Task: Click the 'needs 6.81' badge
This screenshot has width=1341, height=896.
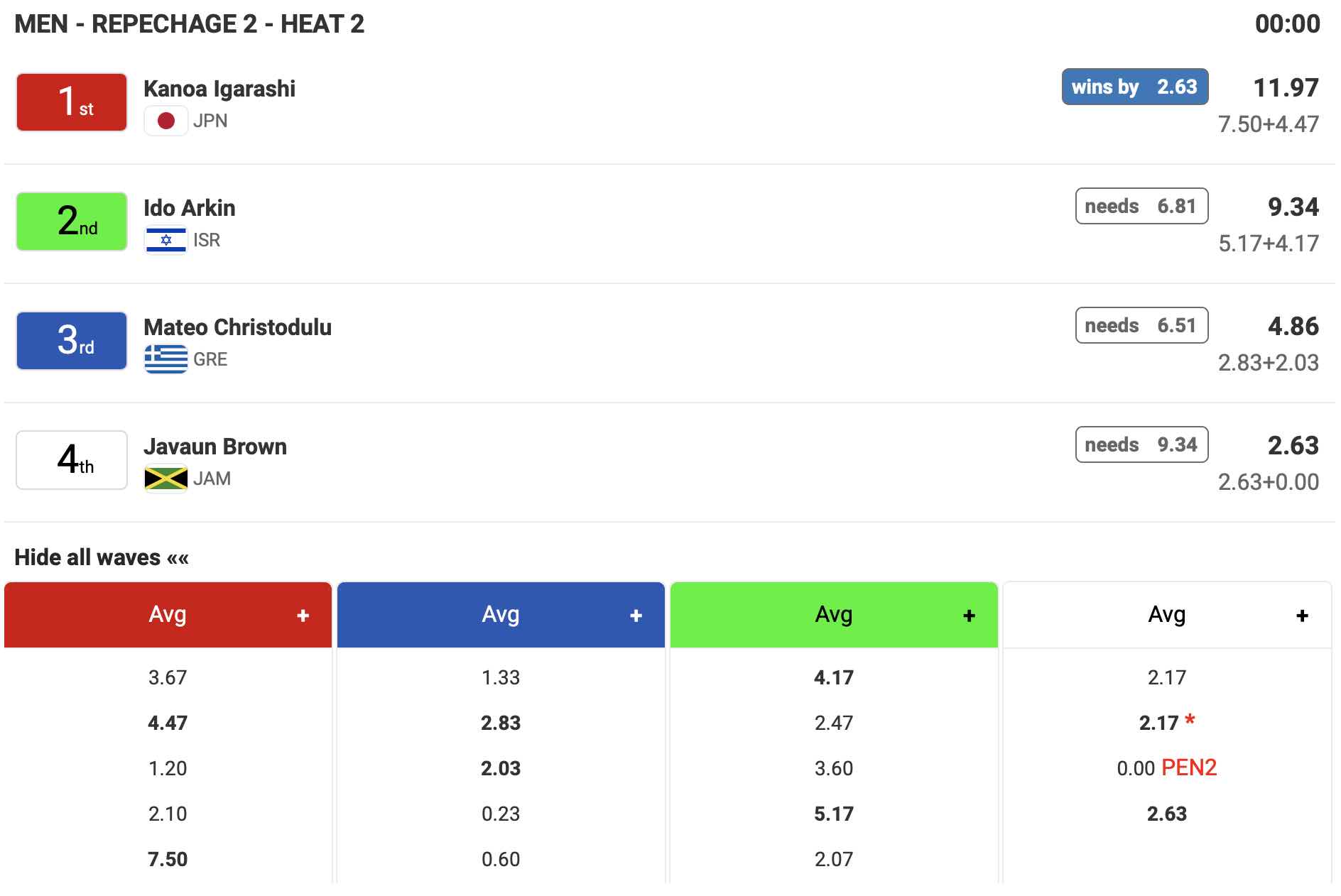Action: pos(1141,206)
